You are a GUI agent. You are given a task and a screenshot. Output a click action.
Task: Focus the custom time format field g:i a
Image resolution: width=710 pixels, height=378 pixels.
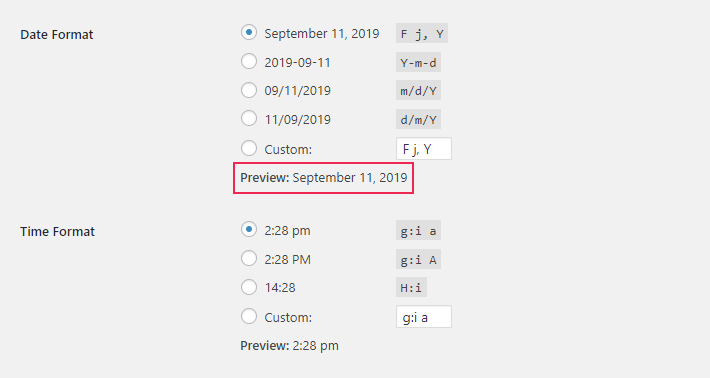[424, 317]
